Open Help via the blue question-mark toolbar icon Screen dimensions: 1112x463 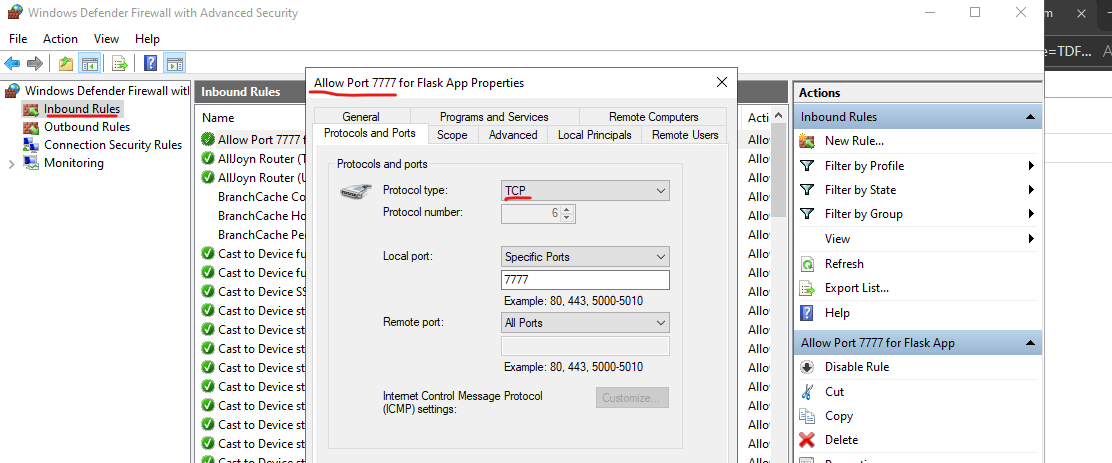coord(150,64)
